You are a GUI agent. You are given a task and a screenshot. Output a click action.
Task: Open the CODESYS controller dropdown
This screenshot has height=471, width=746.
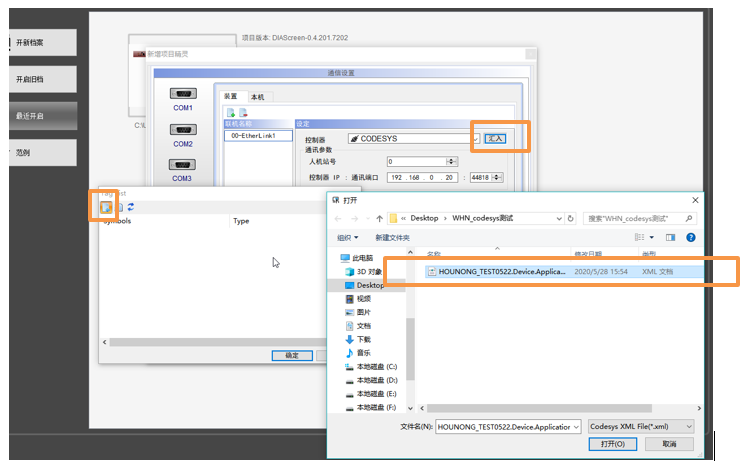click(x=474, y=139)
